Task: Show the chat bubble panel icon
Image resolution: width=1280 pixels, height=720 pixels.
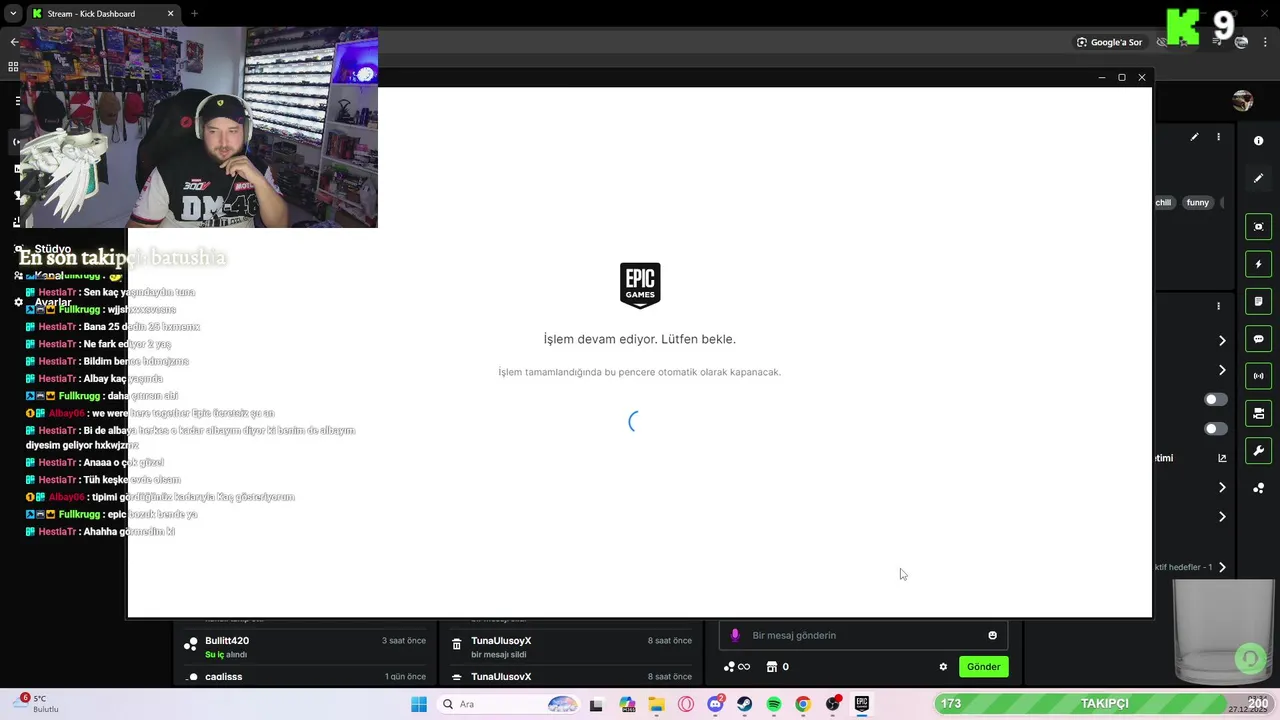Action: (1258, 339)
